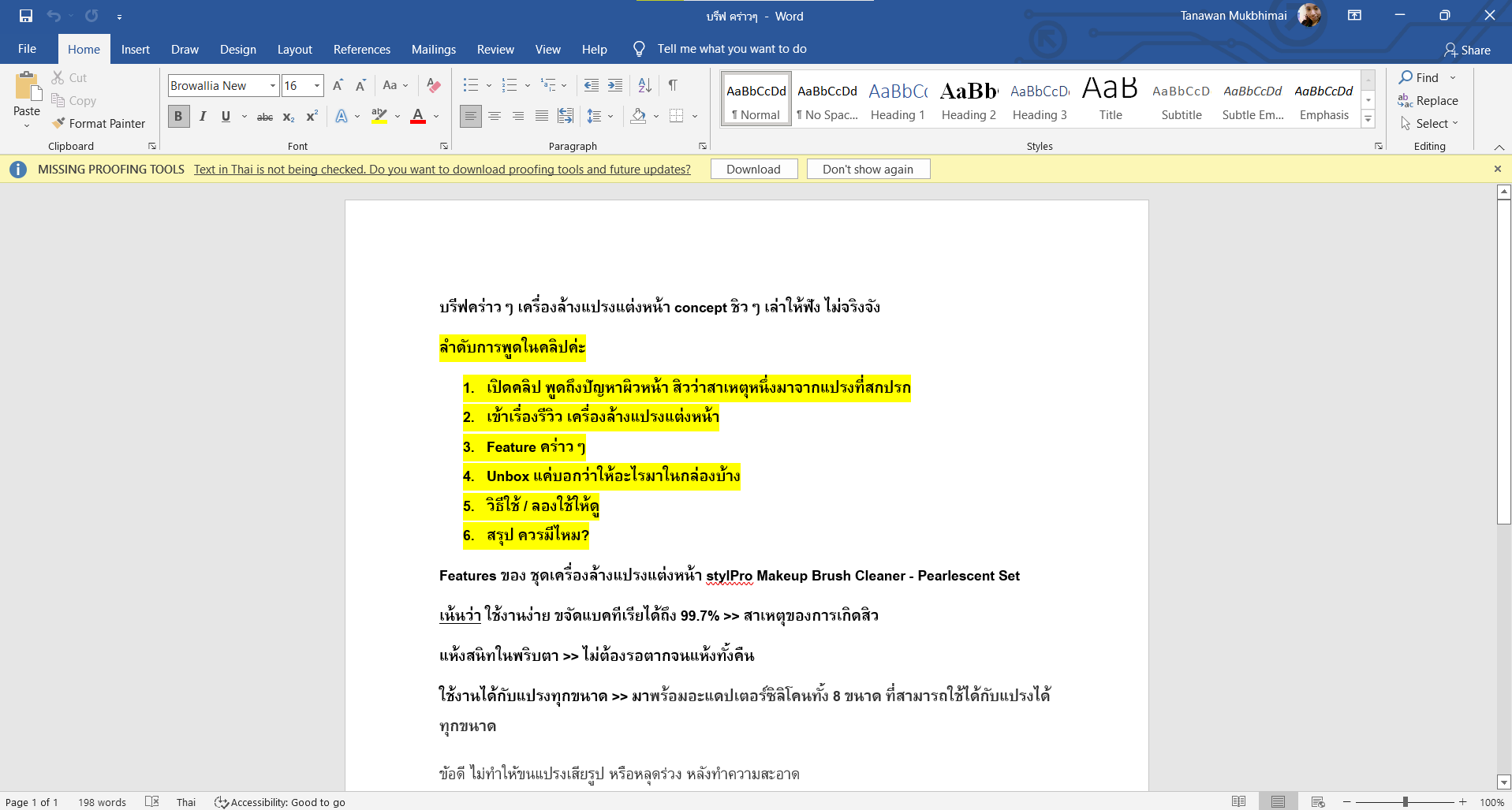This screenshot has height=810, width=1512.
Task: Increase paragraph indent
Action: [x=615, y=85]
